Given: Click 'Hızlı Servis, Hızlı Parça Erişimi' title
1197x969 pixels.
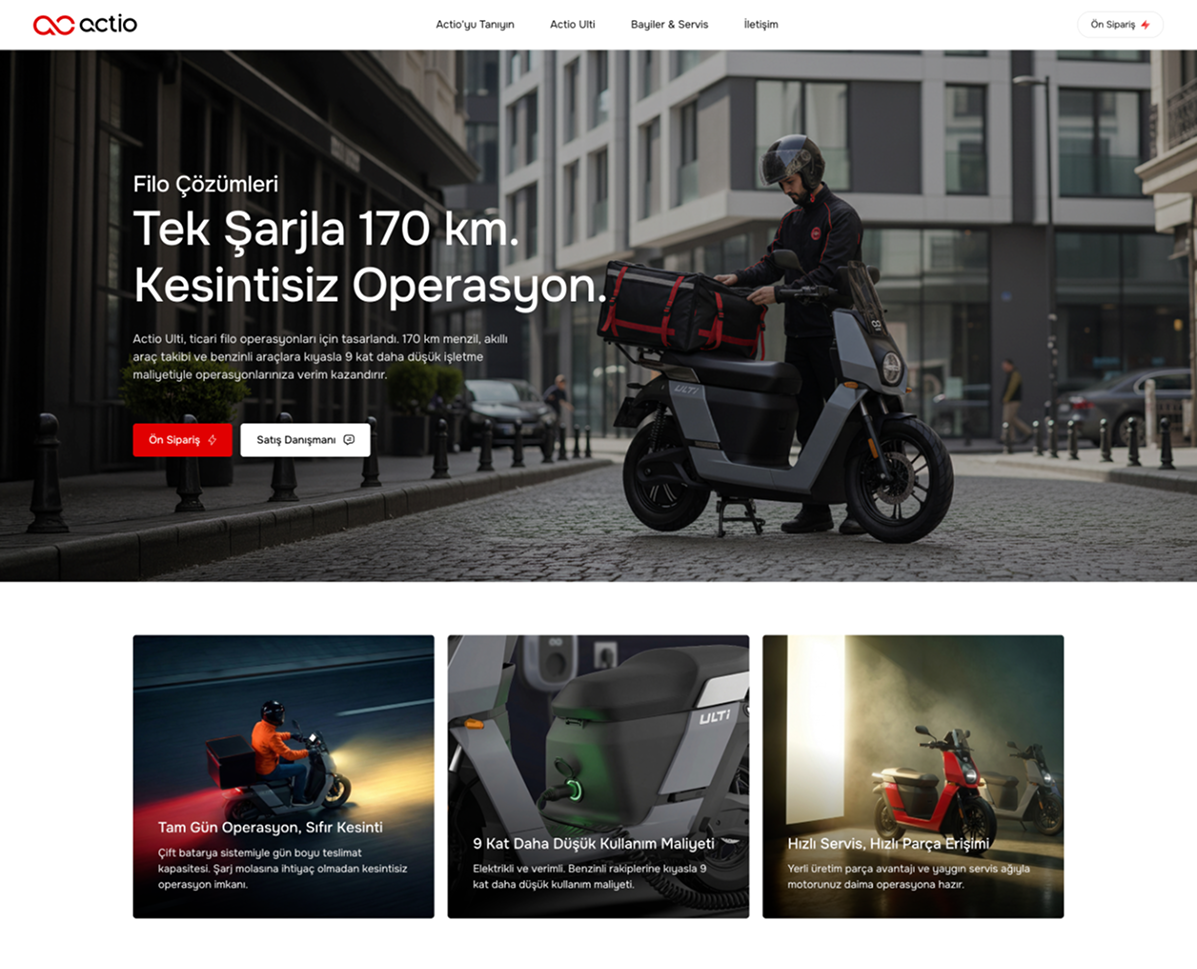Looking at the screenshot, I should click(888, 844).
